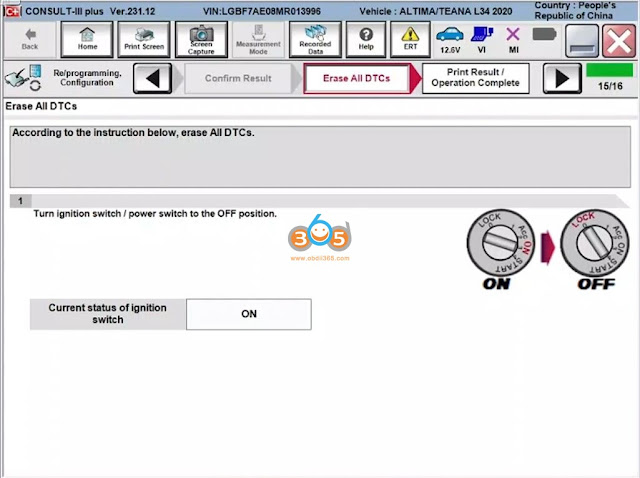The width and height of the screenshot is (640, 478).
Task: Go back with the Back button
Action: pyautogui.click(x=29, y=40)
